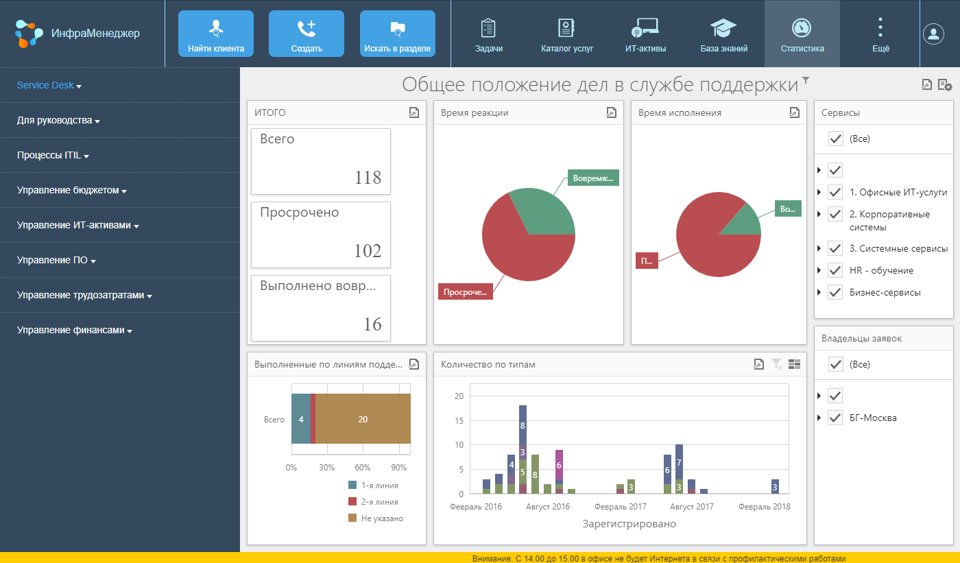Toggle (Все) checkbox under Владельцы заявок

(x=835, y=365)
